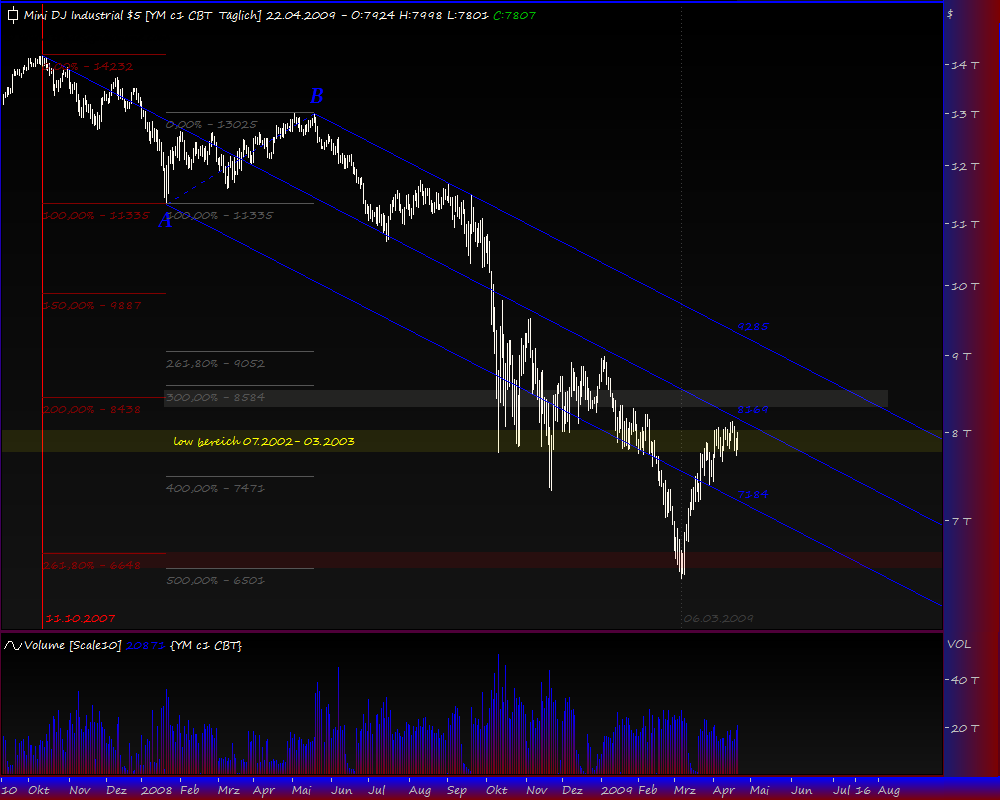This screenshot has width=1000, height=800.
Task: Click the gray label "100,00% - 11335"
Action: pyautogui.click(x=220, y=216)
